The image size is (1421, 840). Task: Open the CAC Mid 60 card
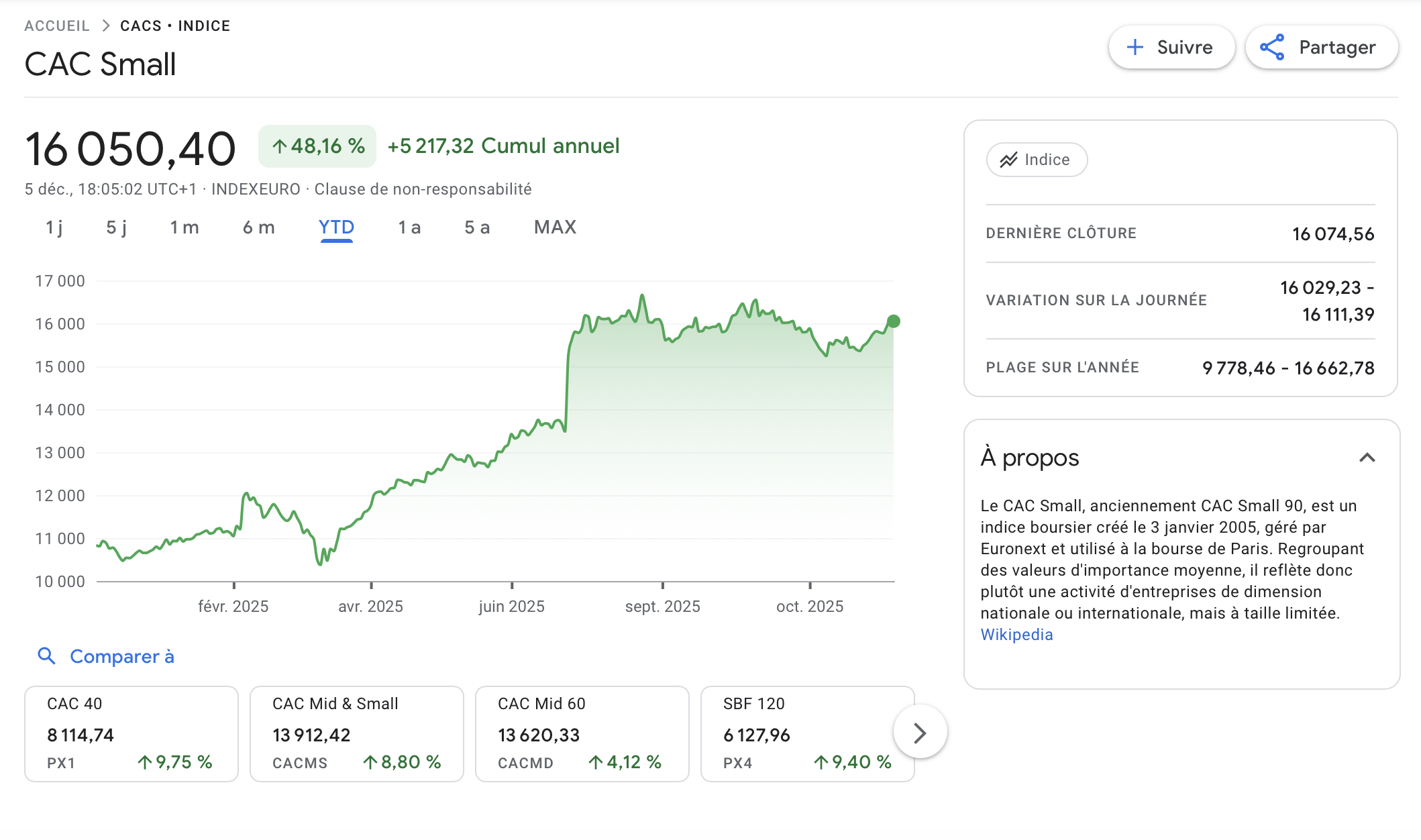coord(582,733)
